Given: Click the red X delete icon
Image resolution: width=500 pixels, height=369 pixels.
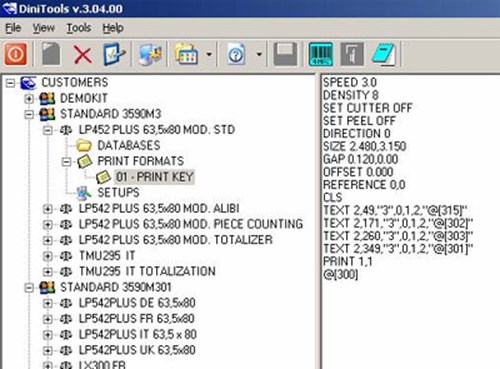Looking at the screenshot, I should 82,54.
